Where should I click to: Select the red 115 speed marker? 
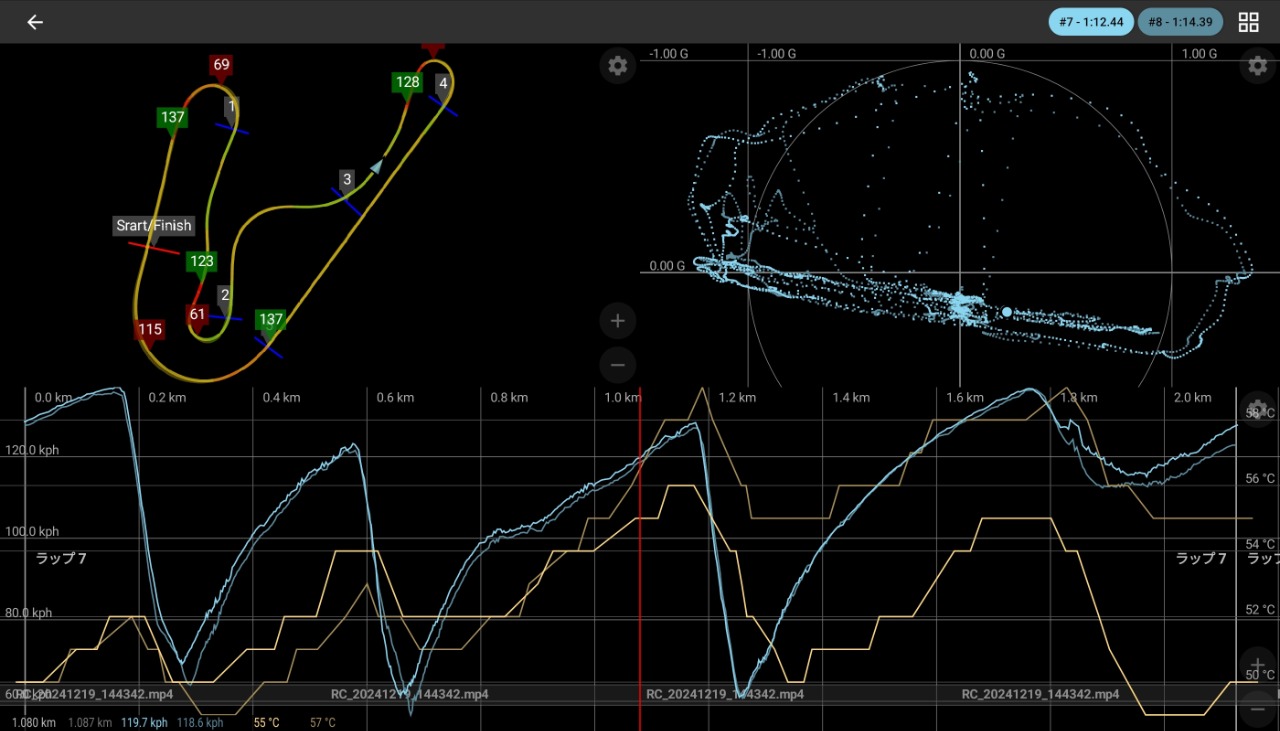150,331
